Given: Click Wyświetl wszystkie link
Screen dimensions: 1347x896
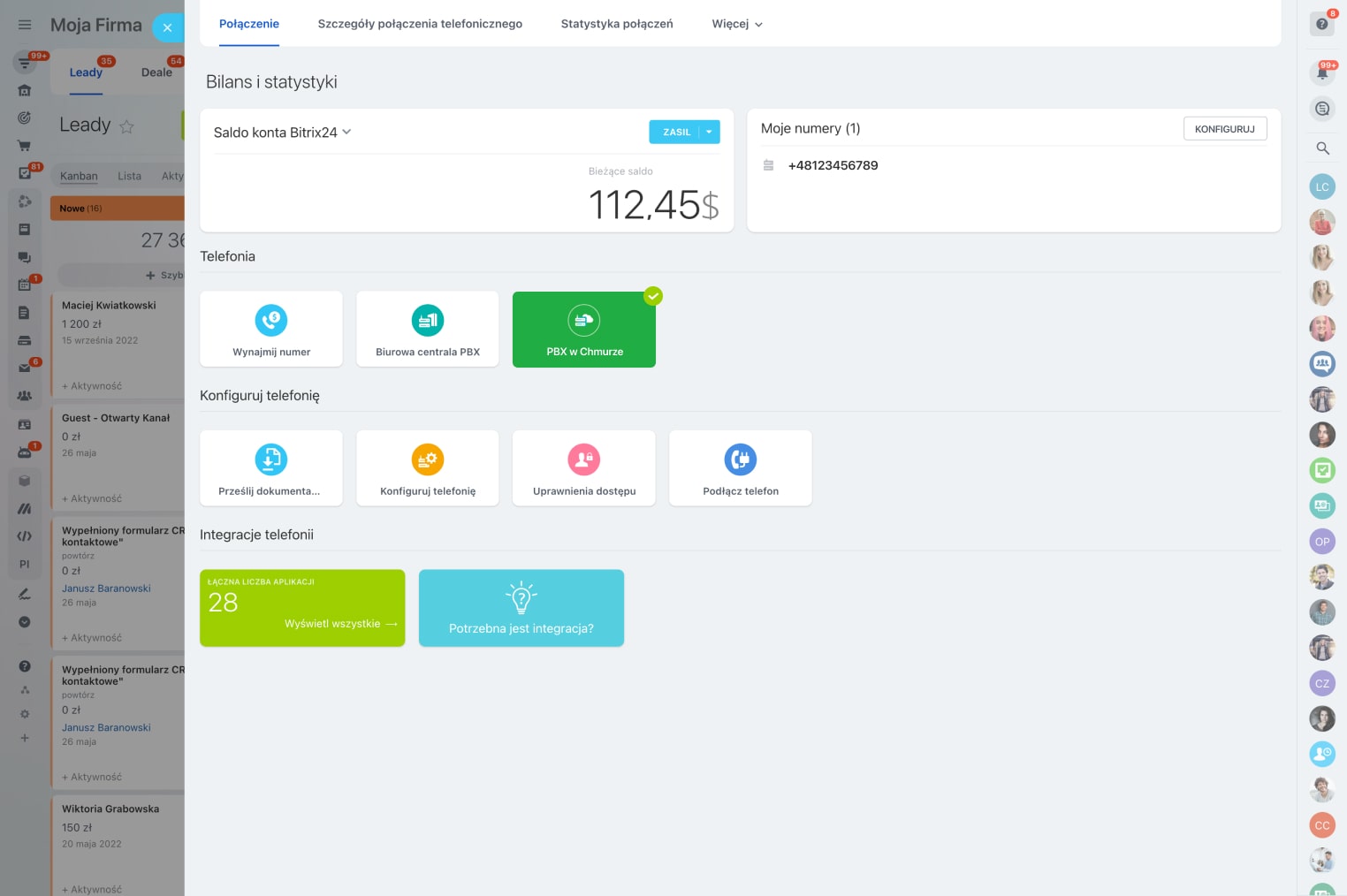Looking at the screenshot, I should point(340,624).
